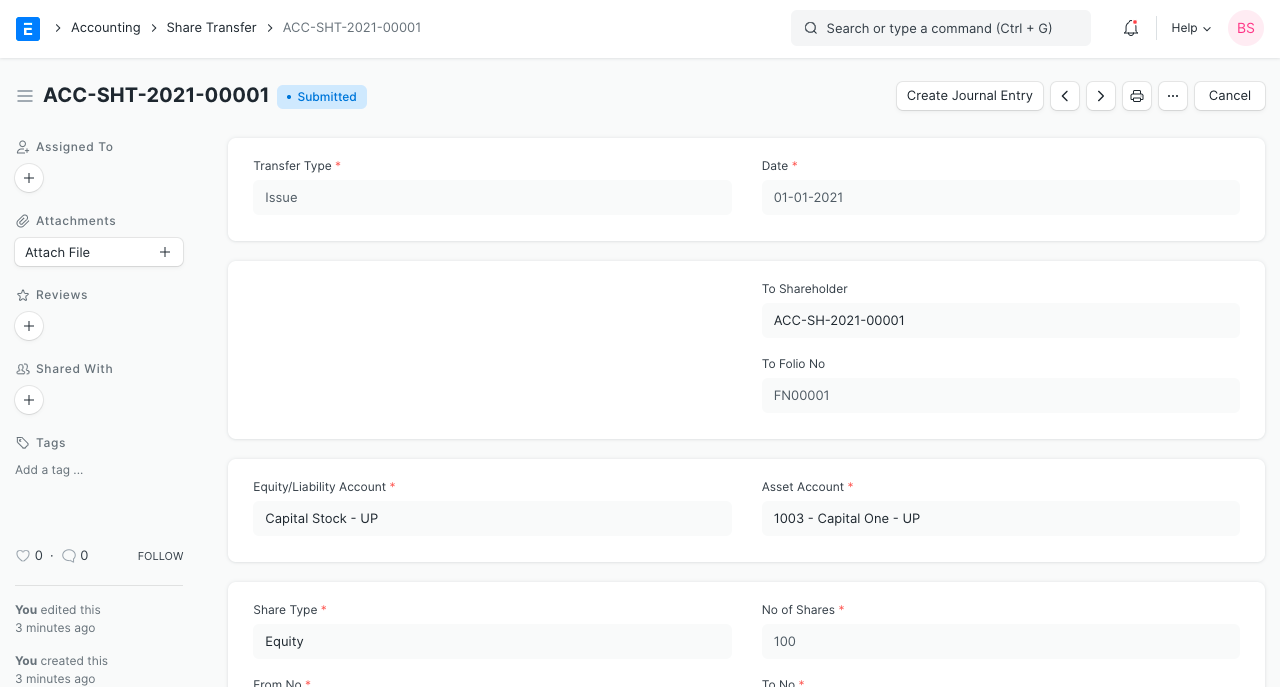Print this share transfer document

point(1136,95)
